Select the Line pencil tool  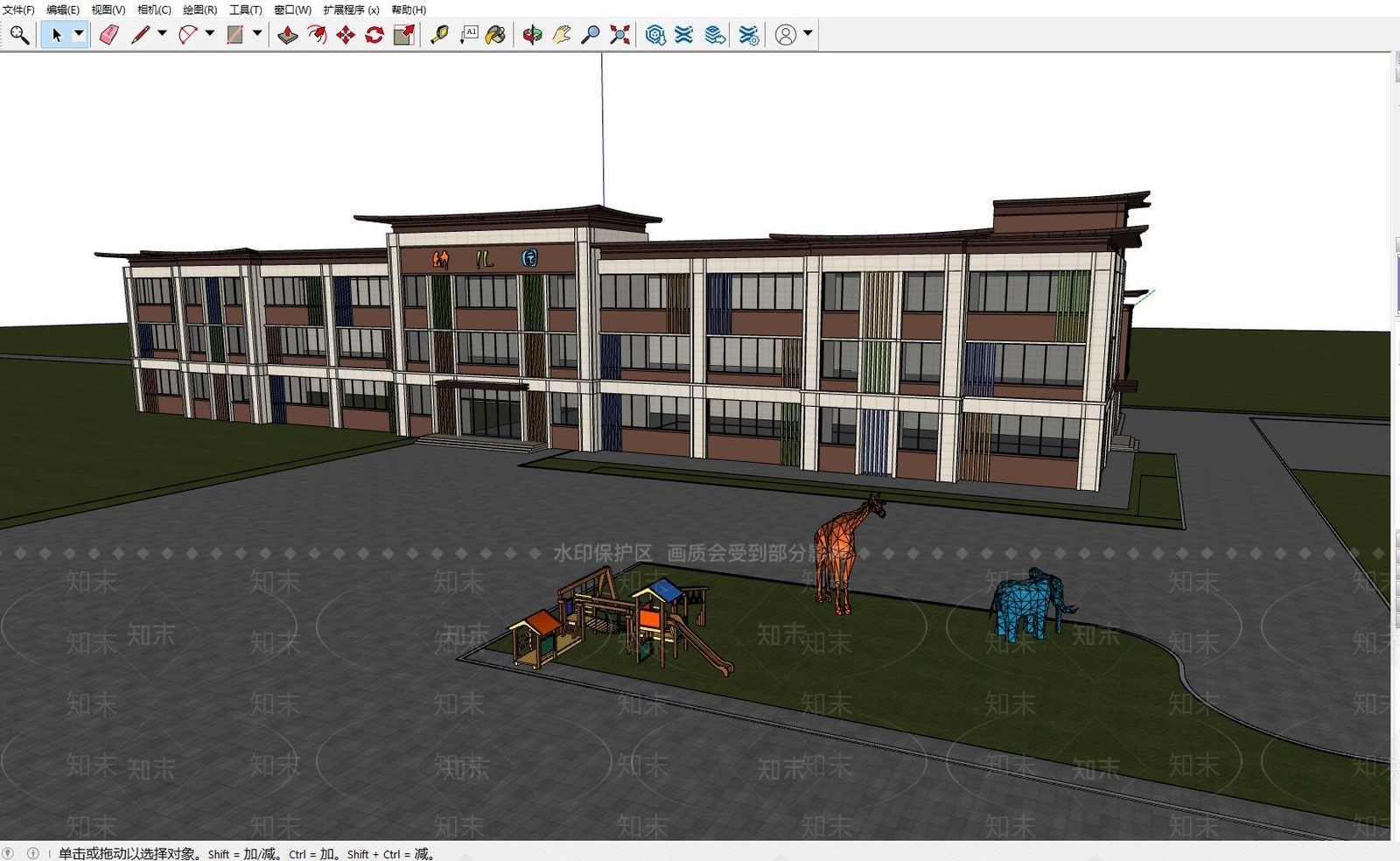140,35
